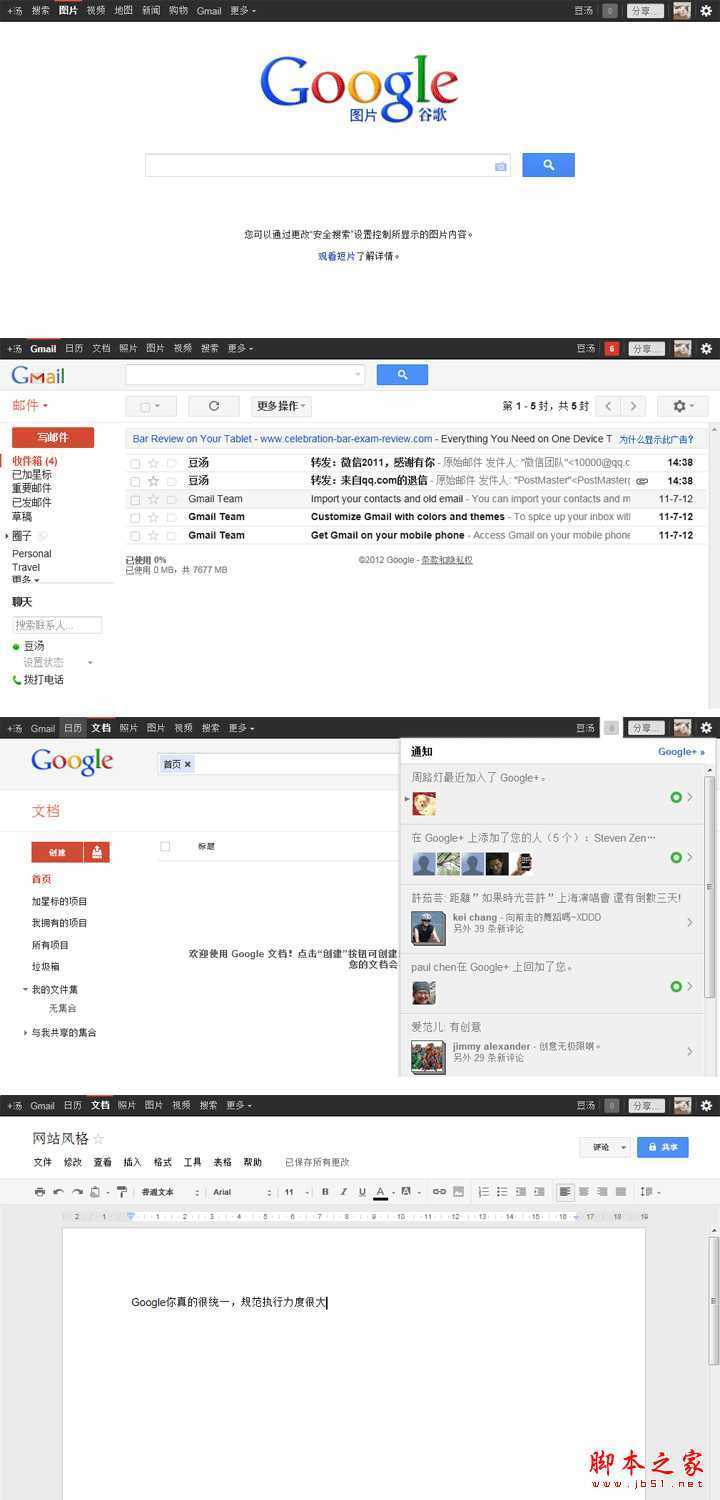Click highlight color button in Docs toolbar
This screenshot has height=1500, width=720.
pos(406,1192)
